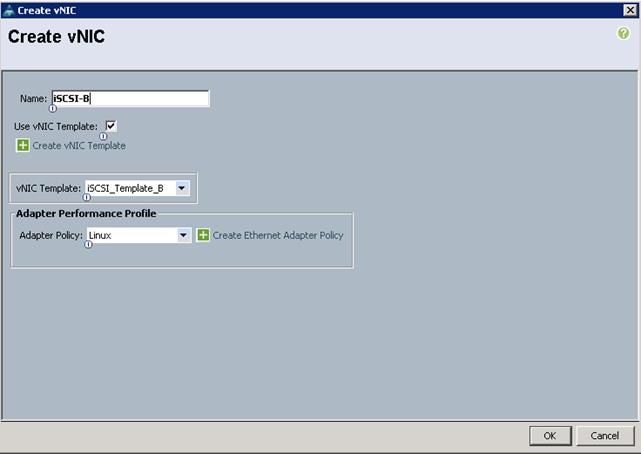
Task: Click the Create vNIC title bar app icon
Action: tap(8, 10)
